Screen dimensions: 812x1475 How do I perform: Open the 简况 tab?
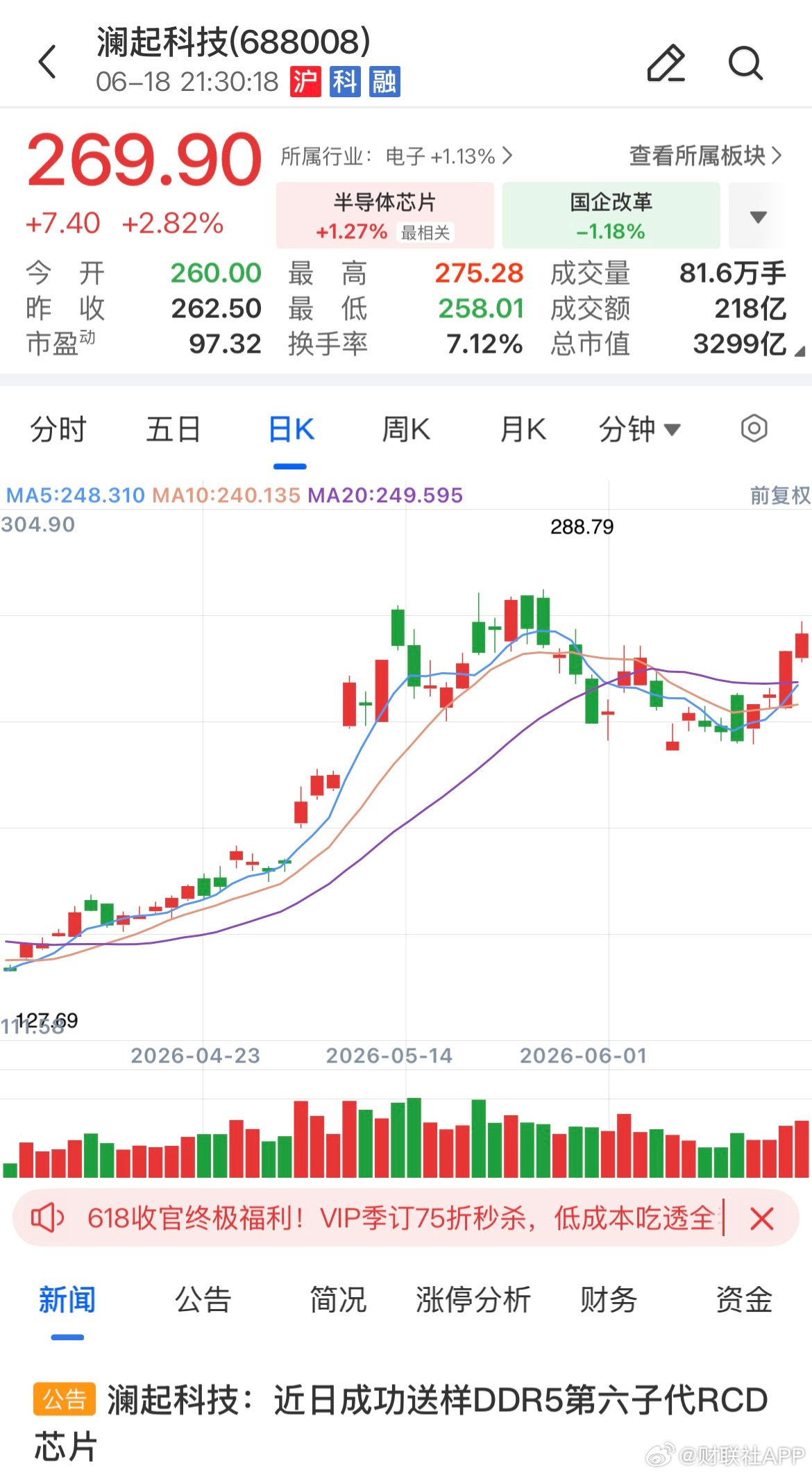click(x=338, y=1300)
